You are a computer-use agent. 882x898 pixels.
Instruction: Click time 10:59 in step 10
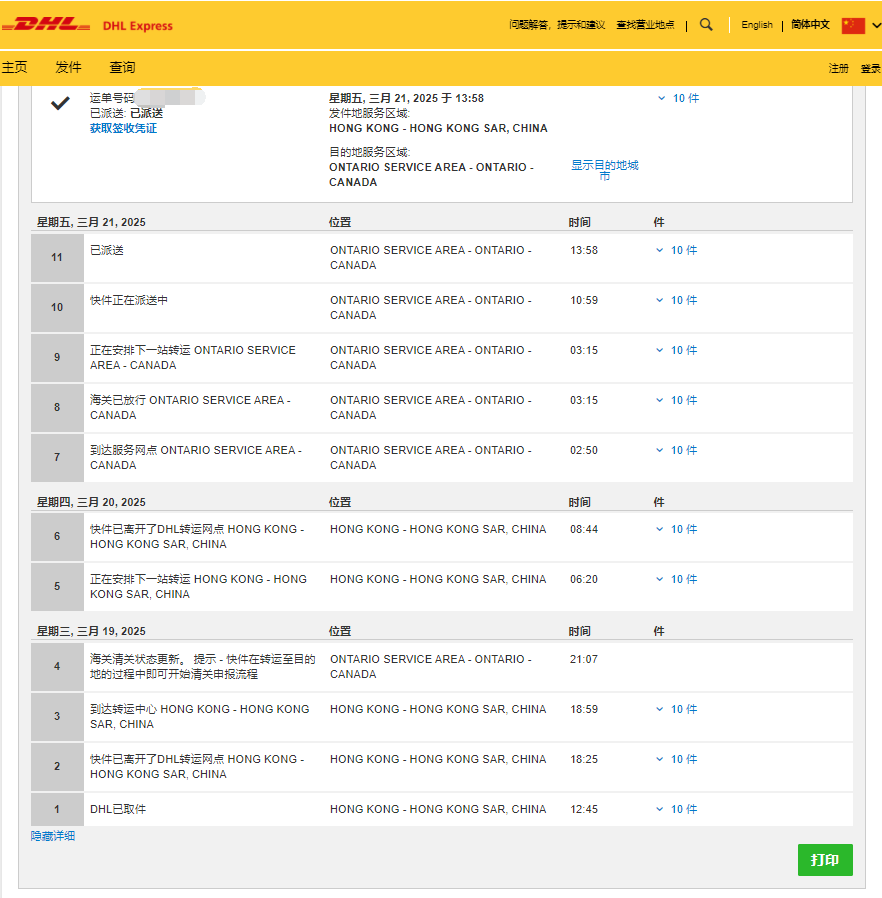pyautogui.click(x=584, y=300)
